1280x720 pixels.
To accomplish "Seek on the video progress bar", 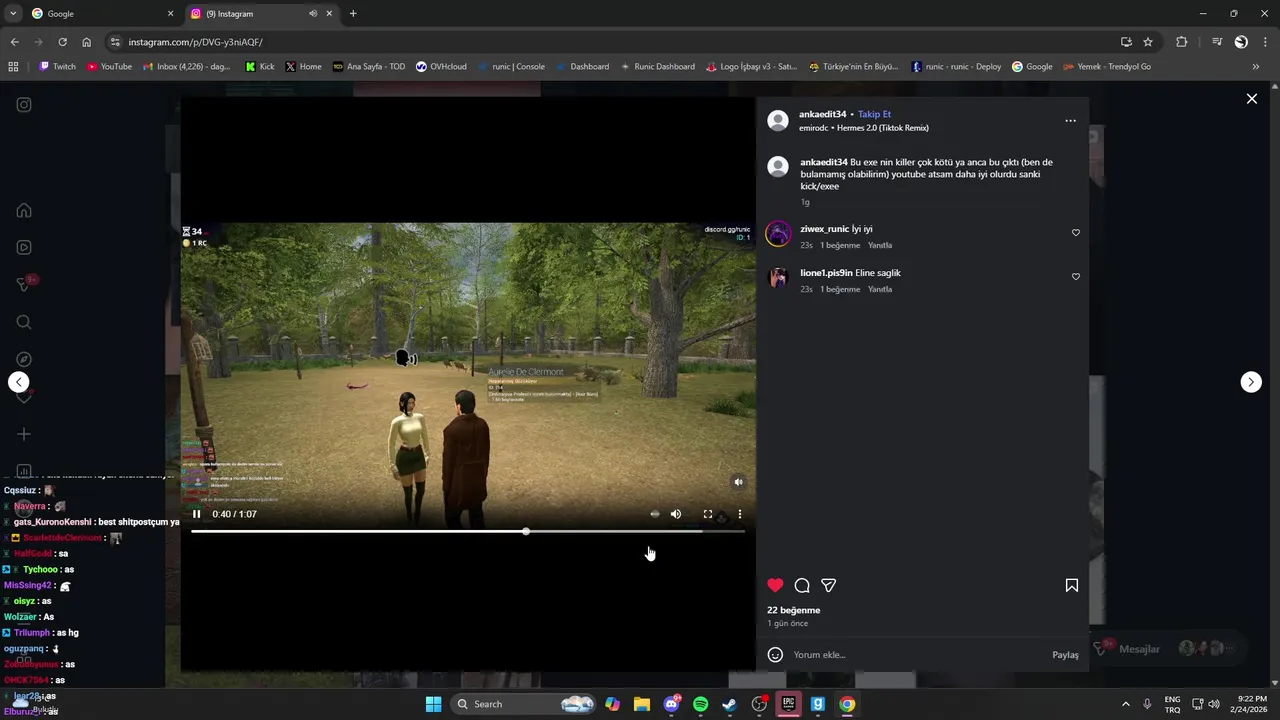I will (x=468, y=532).
